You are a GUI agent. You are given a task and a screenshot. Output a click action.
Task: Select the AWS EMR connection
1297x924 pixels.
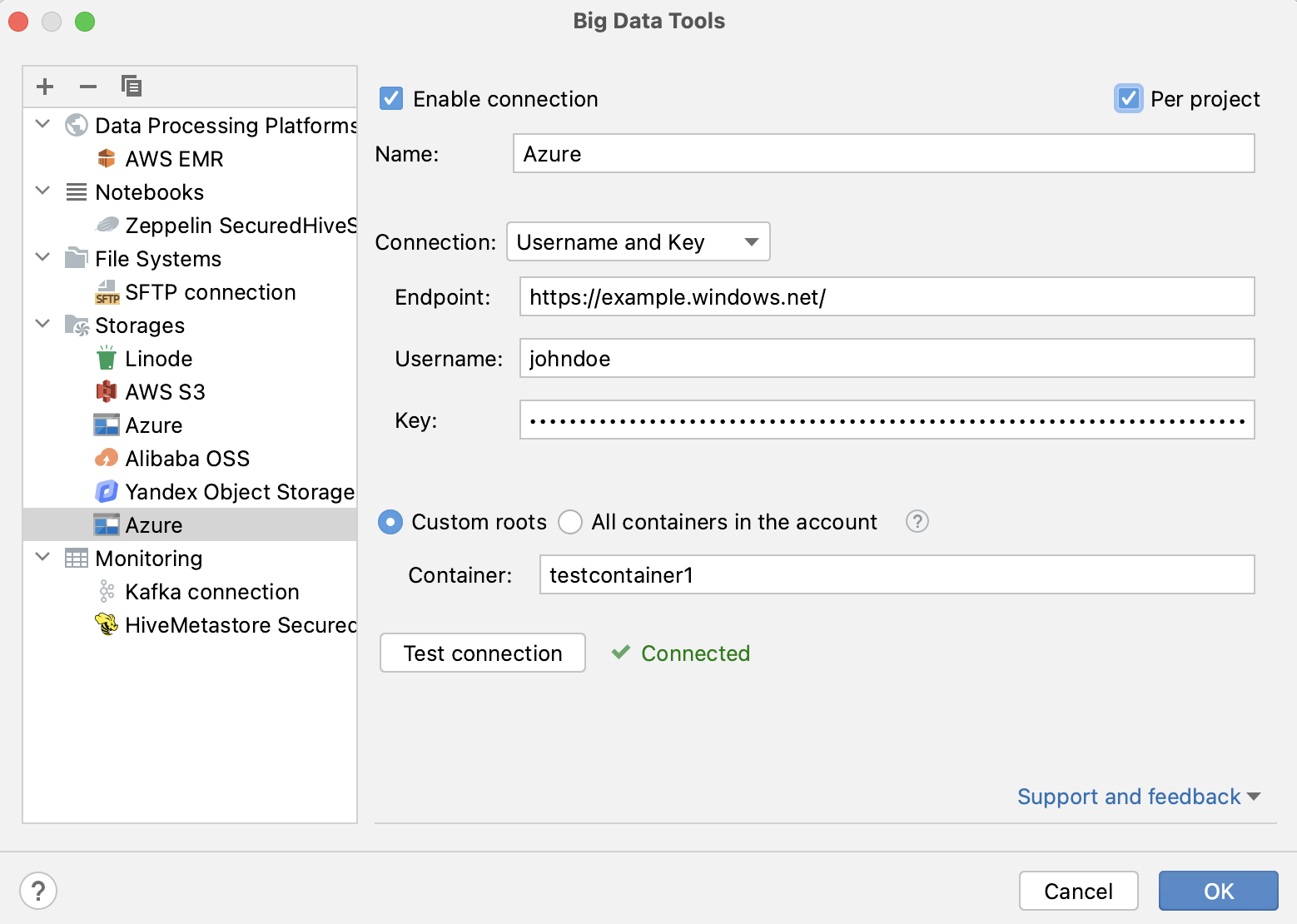coord(173,158)
